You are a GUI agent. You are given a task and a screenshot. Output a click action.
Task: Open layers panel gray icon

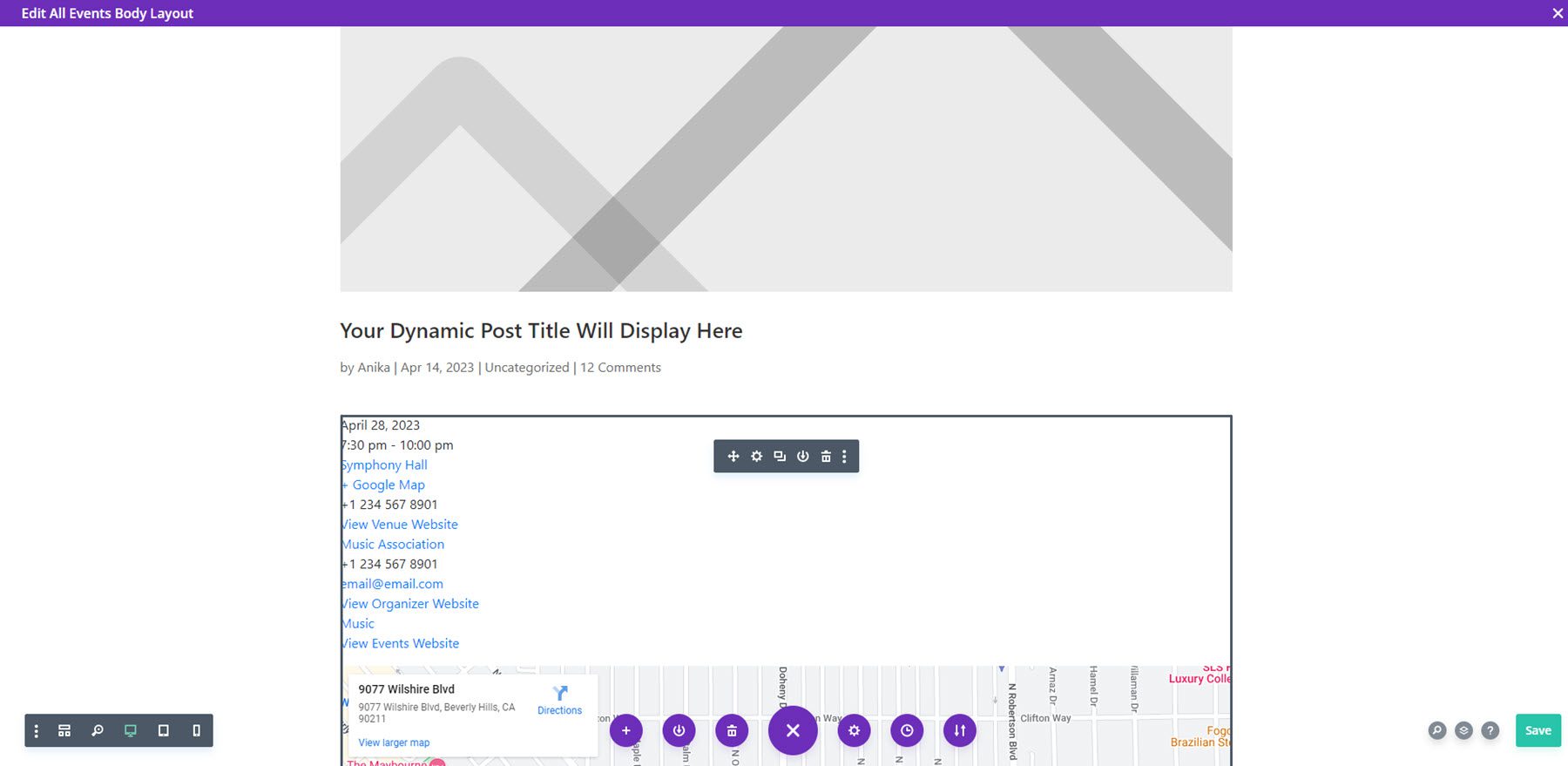click(x=1464, y=730)
